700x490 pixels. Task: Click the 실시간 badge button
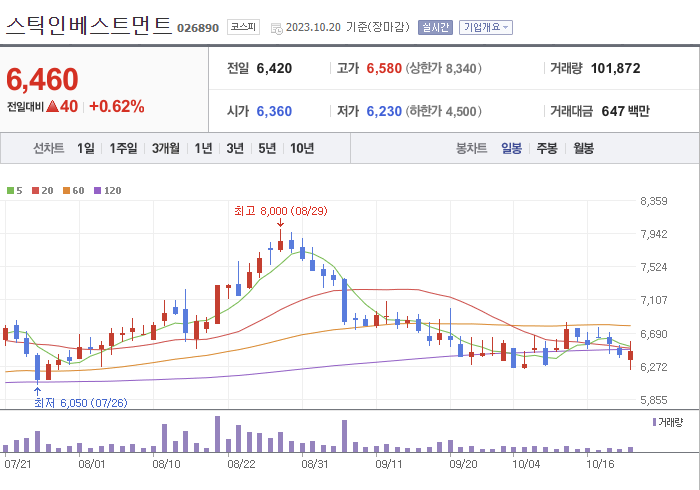point(435,28)
